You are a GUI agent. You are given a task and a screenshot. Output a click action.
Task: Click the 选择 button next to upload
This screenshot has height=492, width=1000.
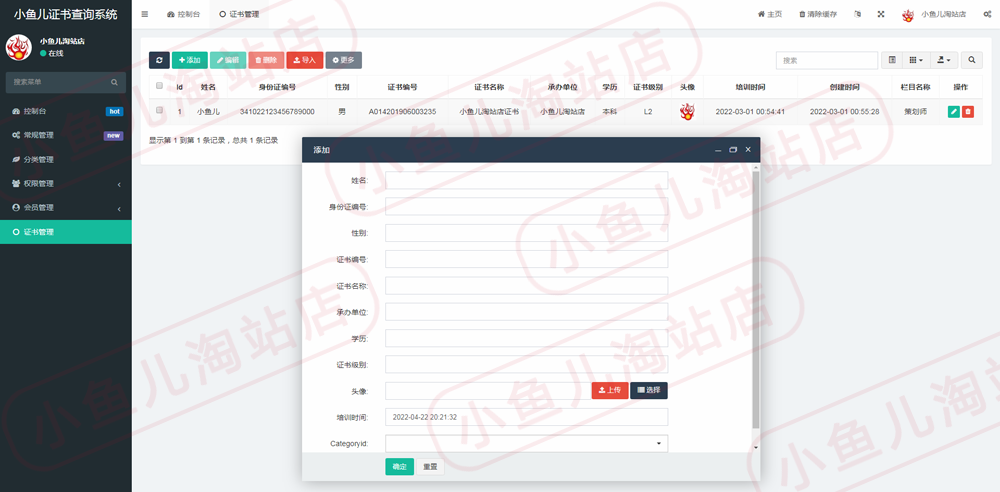[649, 391]
